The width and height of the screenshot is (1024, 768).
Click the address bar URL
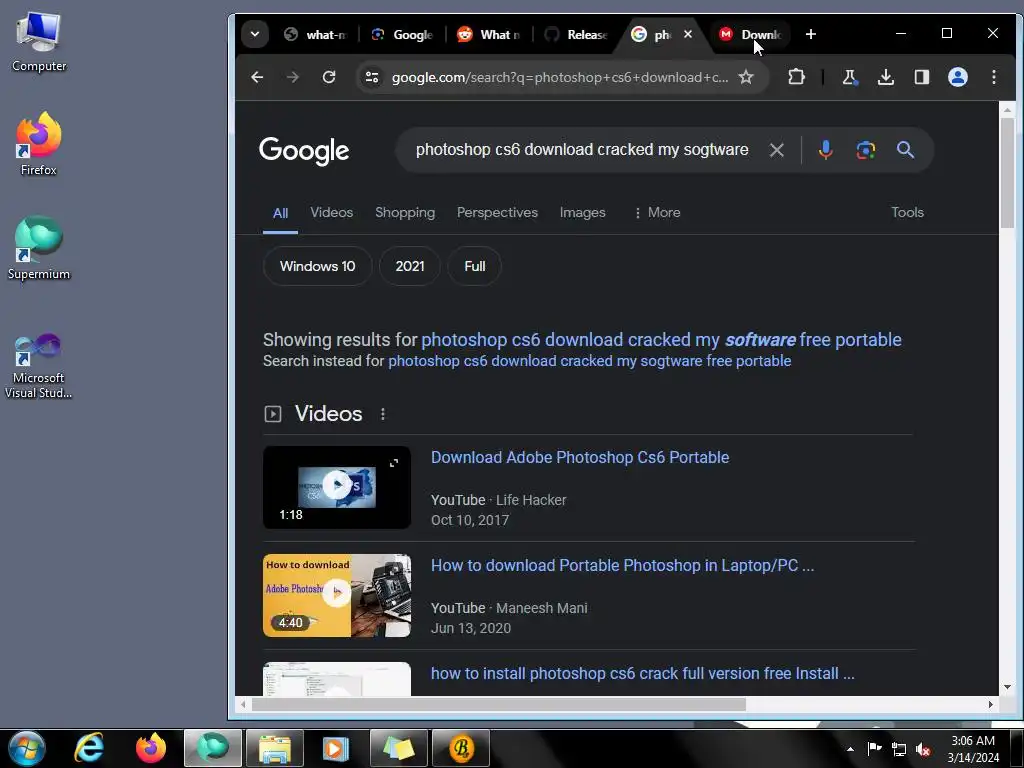pyautogui.click(x=560, y=77)
